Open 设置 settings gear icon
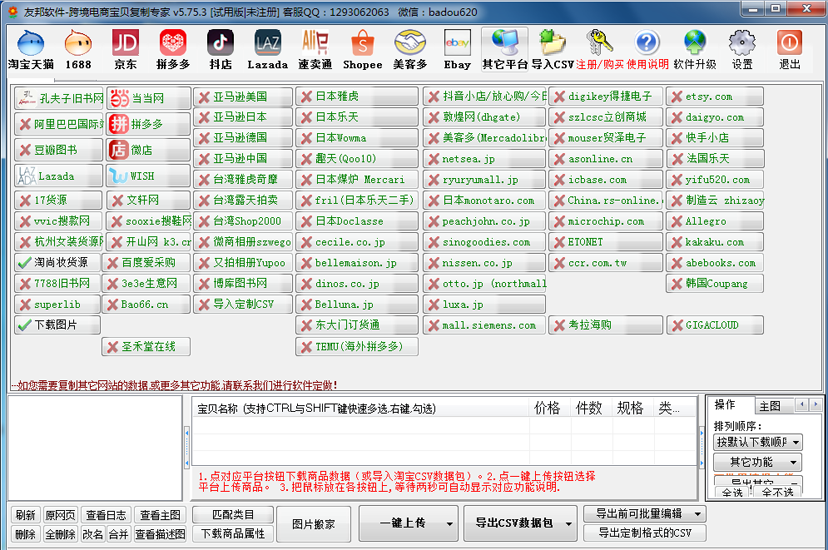Viewport: 828px width, 550px height. (741, 49)
